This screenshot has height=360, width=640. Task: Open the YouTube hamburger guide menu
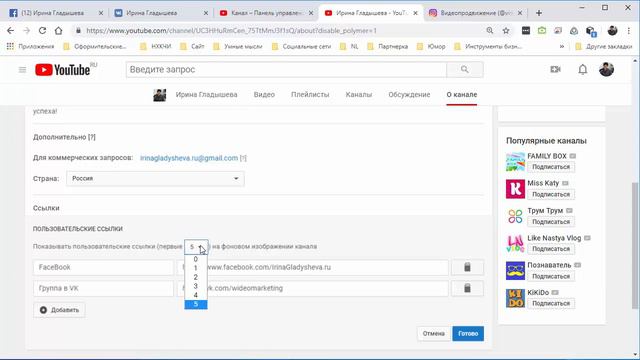pos(22,70)
